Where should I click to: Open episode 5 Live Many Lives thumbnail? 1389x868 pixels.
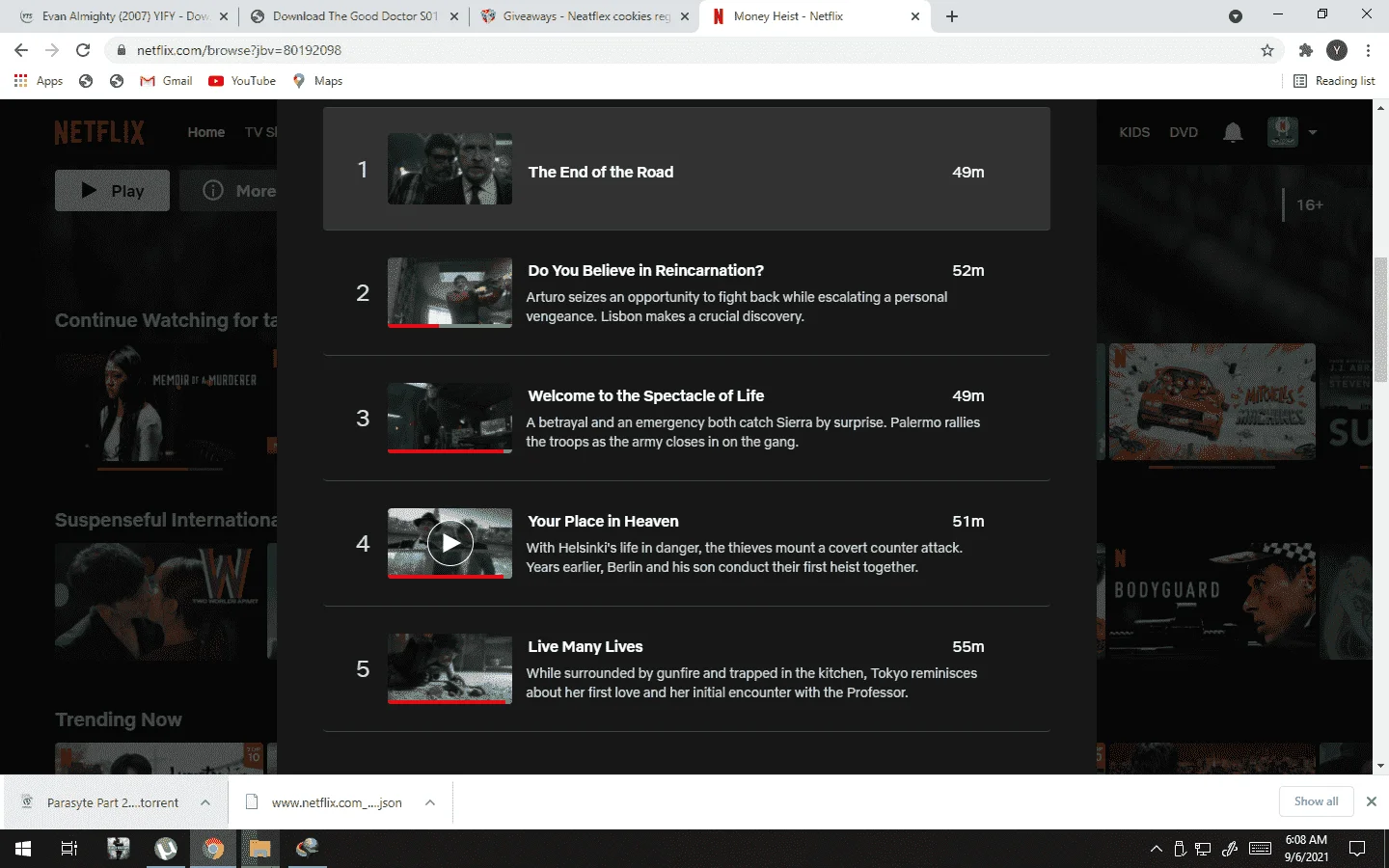click(x=450, y=669)
